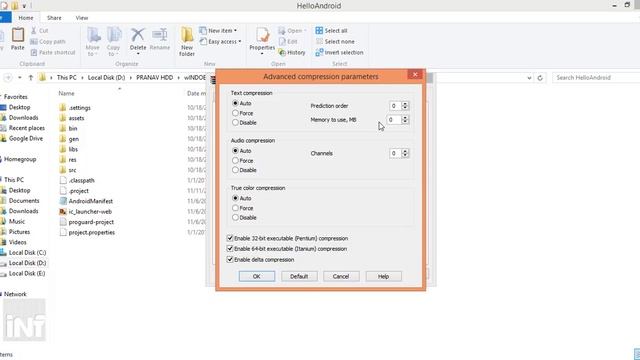Screen dimensions: 640x360
Task: Click PRANAV HDD in the breadcrumb path
Action: [x=154, y=78]
